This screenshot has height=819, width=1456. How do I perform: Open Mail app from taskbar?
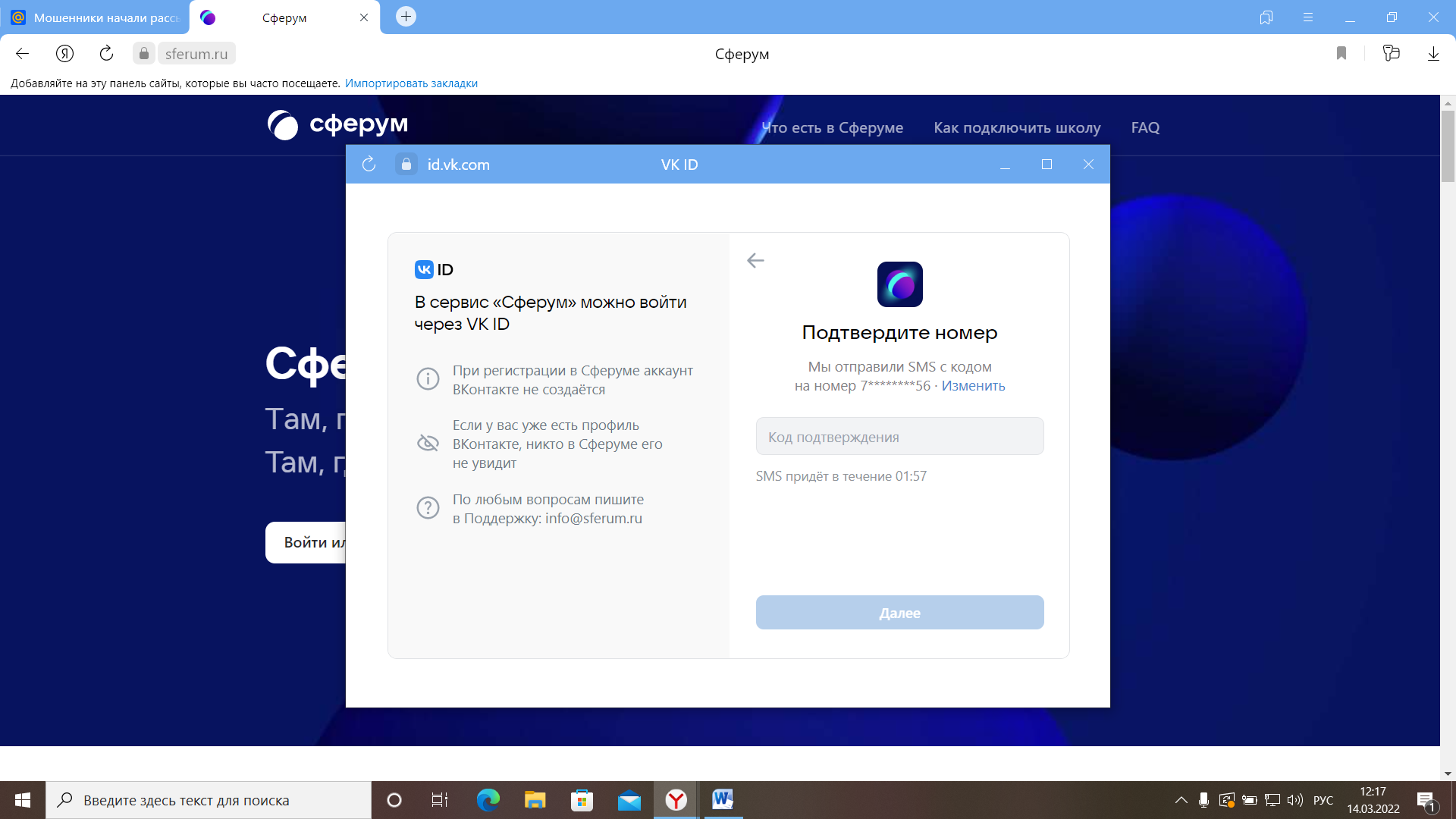coord(629,800)
